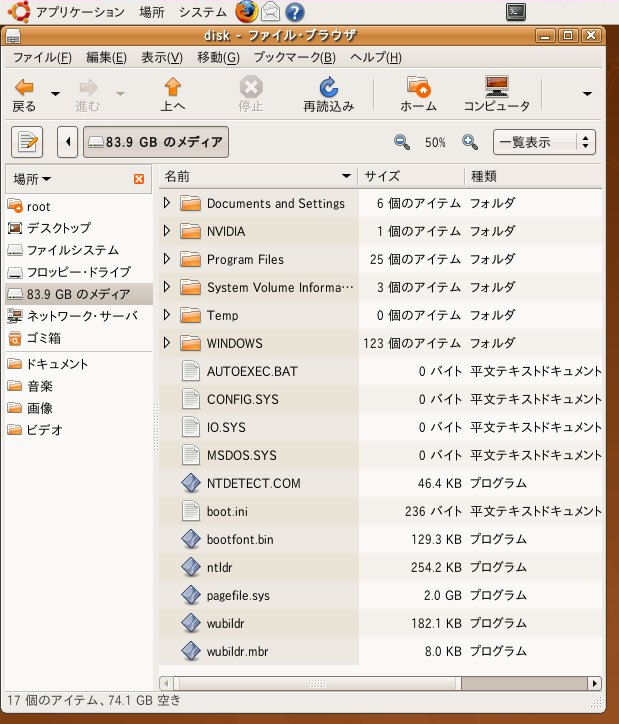Image resolution: width=619 pixels, height=724 pixels.
Task: Select ファイルシステム in the sidebar
Action: pos(78,250)
